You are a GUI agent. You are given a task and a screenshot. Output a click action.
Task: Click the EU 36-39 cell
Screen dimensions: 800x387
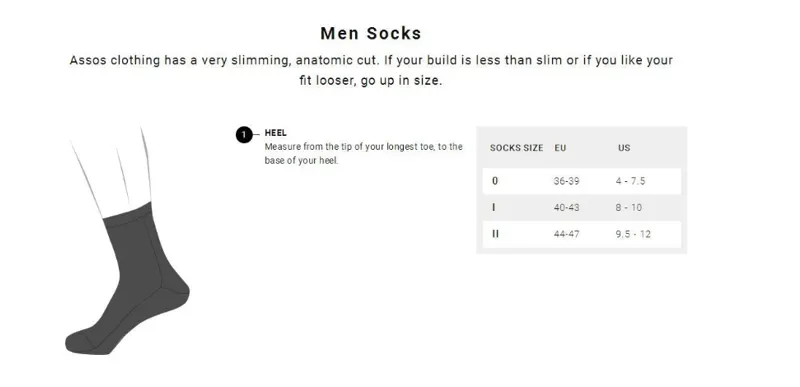point(566,181)
